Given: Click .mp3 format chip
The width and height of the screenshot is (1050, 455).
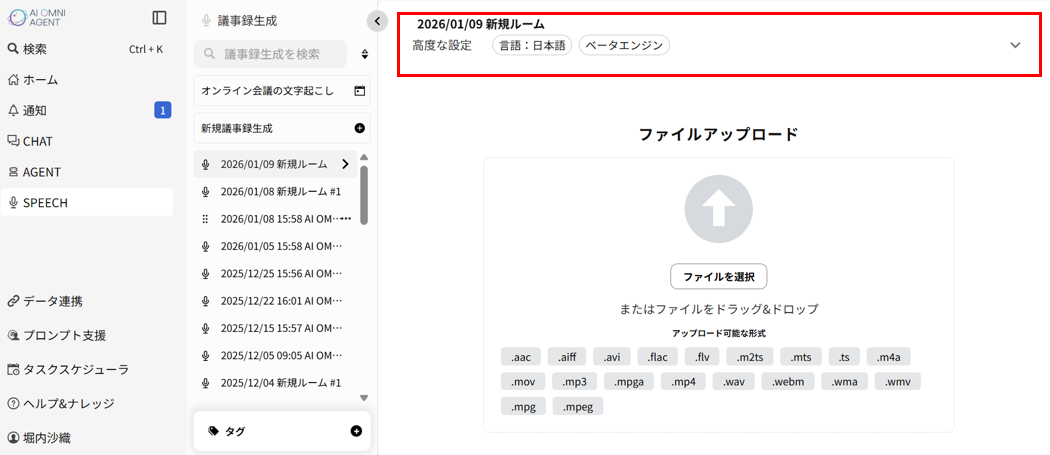Looking at the screenshot, I should pos(574,382).
